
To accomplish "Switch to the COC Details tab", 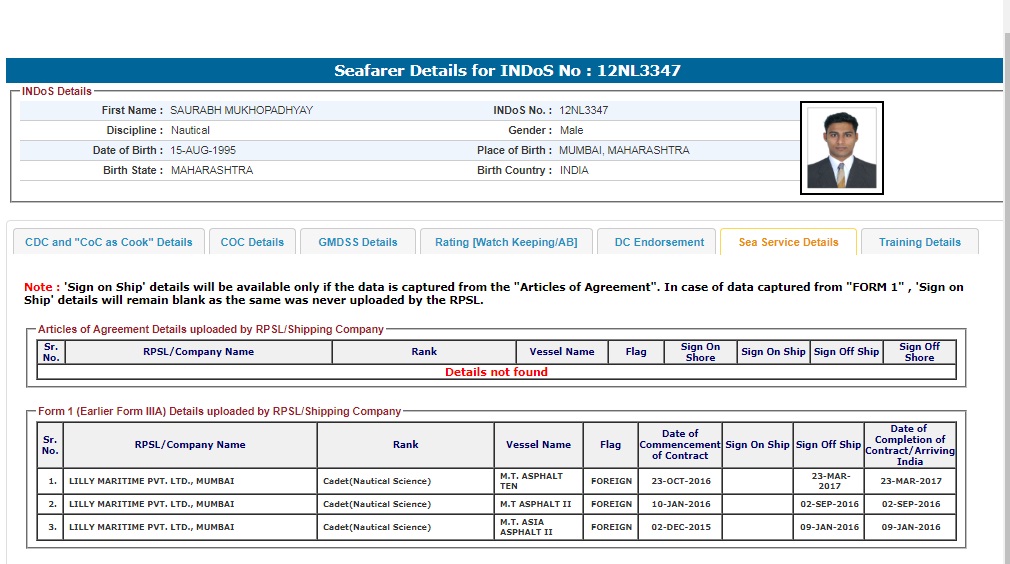I will pos(252,242).
